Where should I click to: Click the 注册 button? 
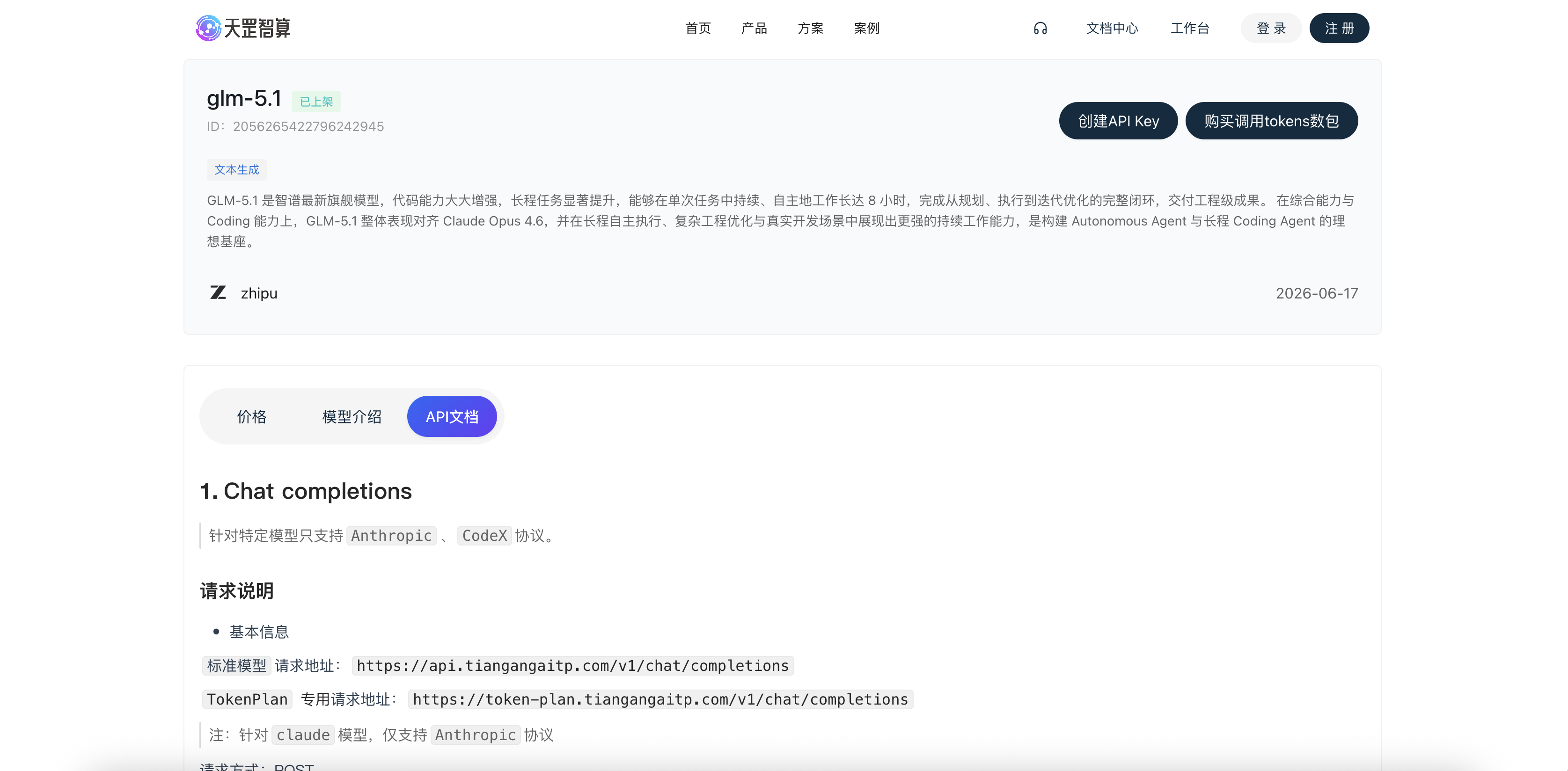pyautogui.click(x=1339, y=29)
